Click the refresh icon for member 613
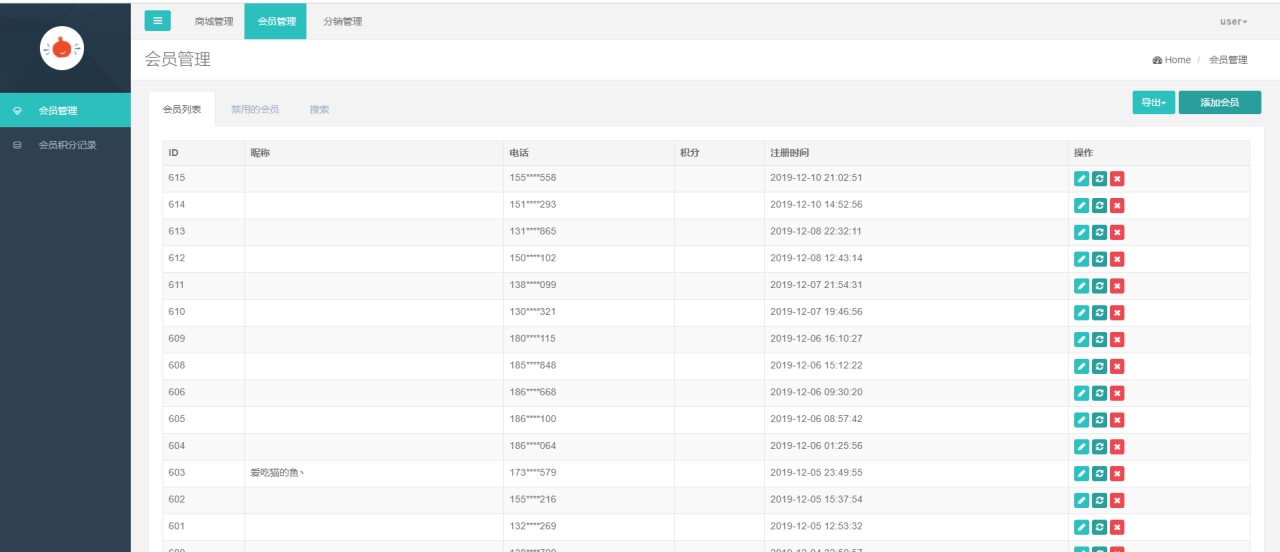This screenshot has height=552, width=1280. [x=1099, y=232]
